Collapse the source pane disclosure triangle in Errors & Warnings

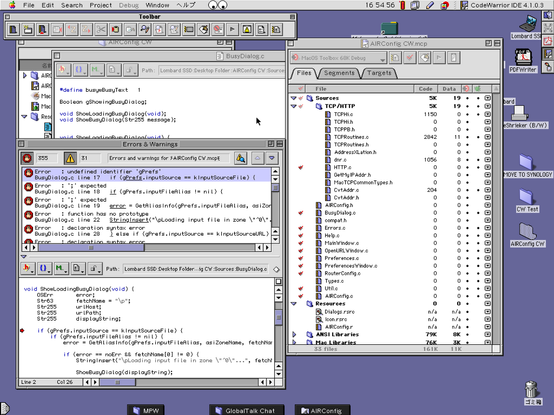(x=24, y=256)
